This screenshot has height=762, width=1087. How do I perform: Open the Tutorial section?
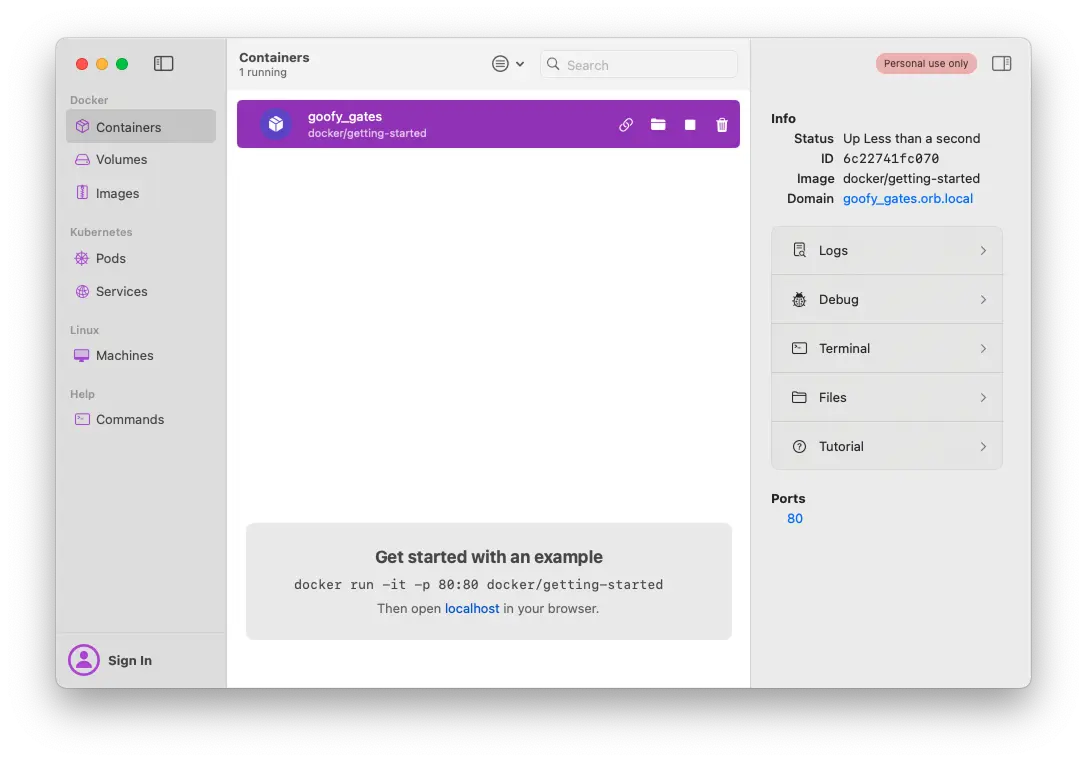886,446
